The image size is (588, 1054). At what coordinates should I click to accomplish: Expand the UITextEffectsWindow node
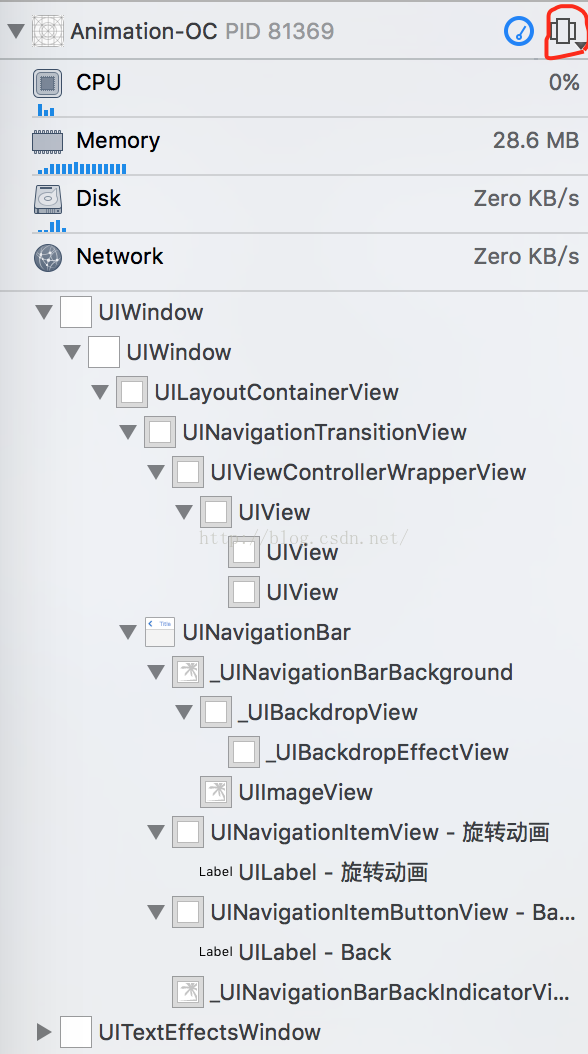tap(44, 1032)
